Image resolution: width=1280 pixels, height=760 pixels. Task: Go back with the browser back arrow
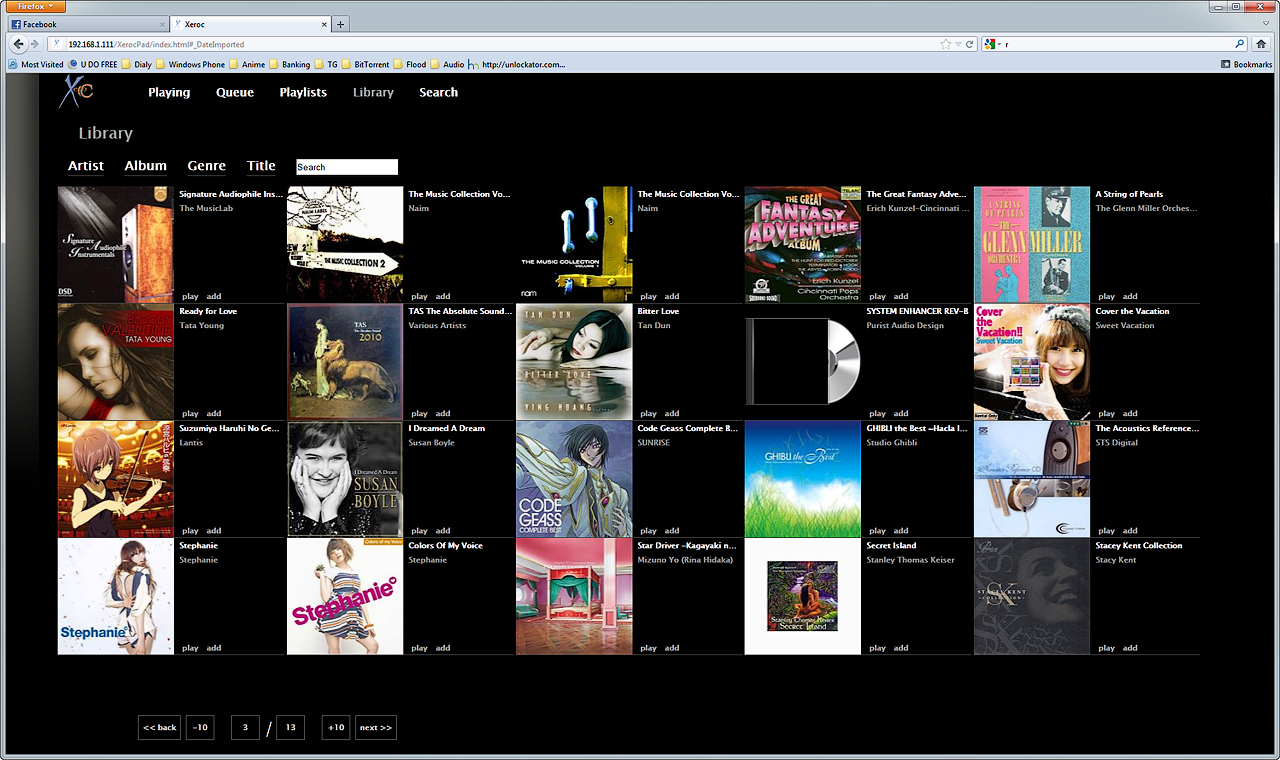coord(19,44)
